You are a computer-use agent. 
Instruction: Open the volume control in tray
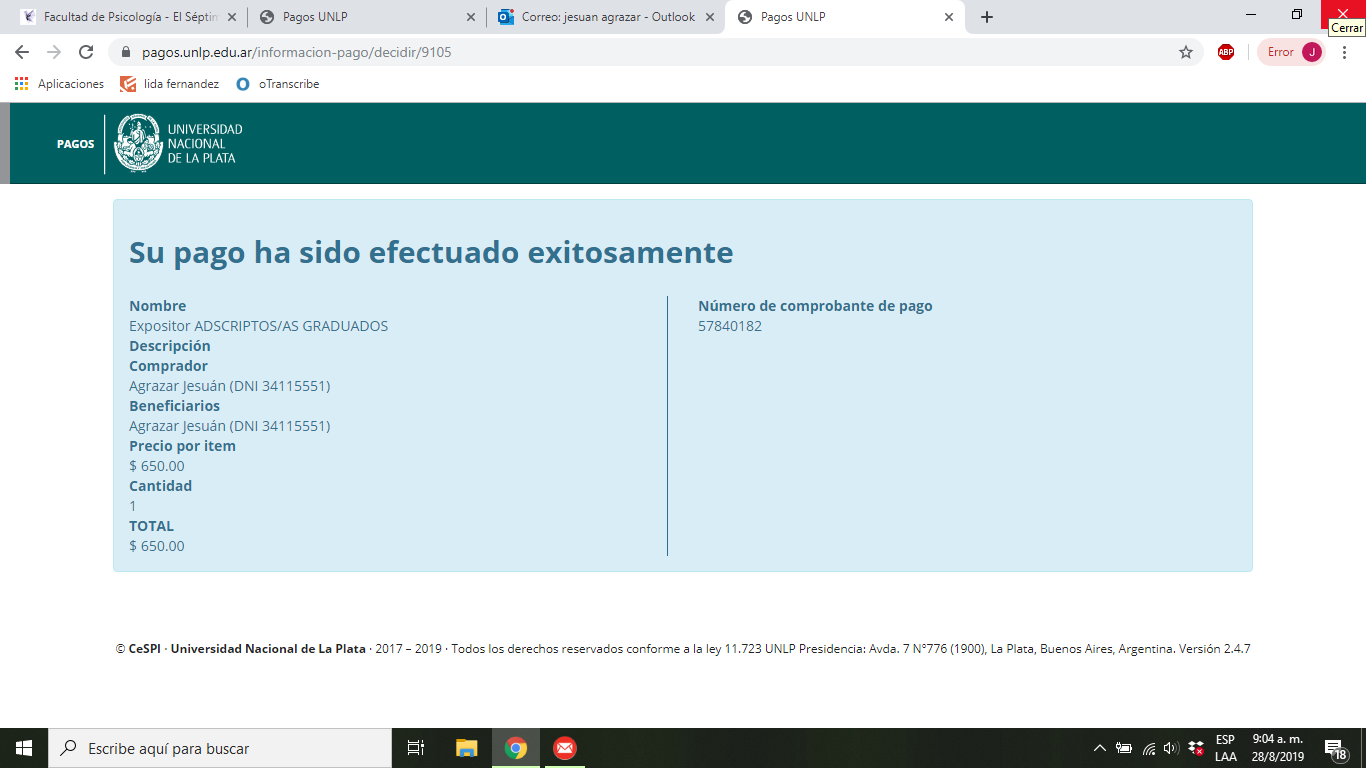point(1171,748)
